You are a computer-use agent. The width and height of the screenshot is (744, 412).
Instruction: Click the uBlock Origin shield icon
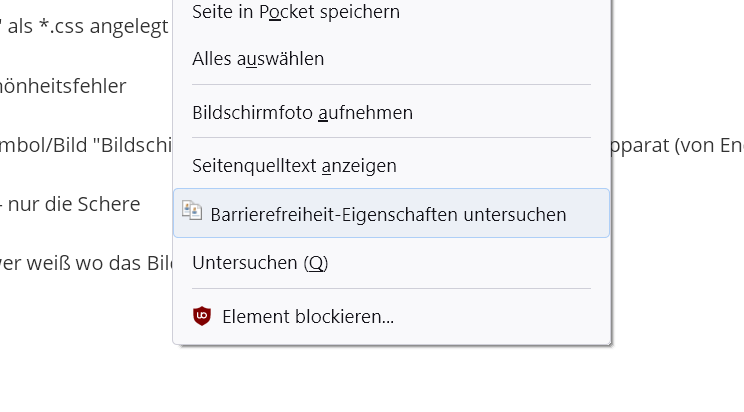(x=202, y=317)
